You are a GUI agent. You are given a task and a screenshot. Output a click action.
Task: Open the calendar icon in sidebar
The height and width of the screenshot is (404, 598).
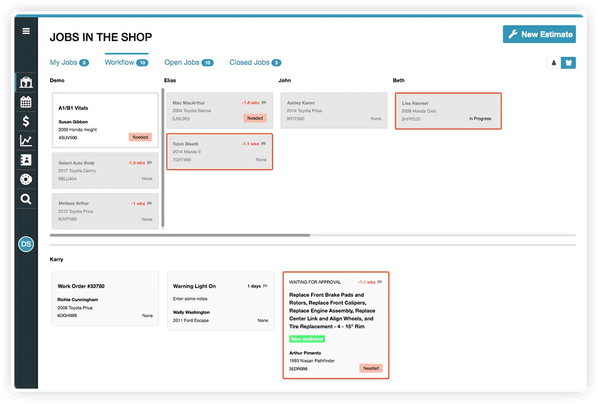tap(26, 102)
